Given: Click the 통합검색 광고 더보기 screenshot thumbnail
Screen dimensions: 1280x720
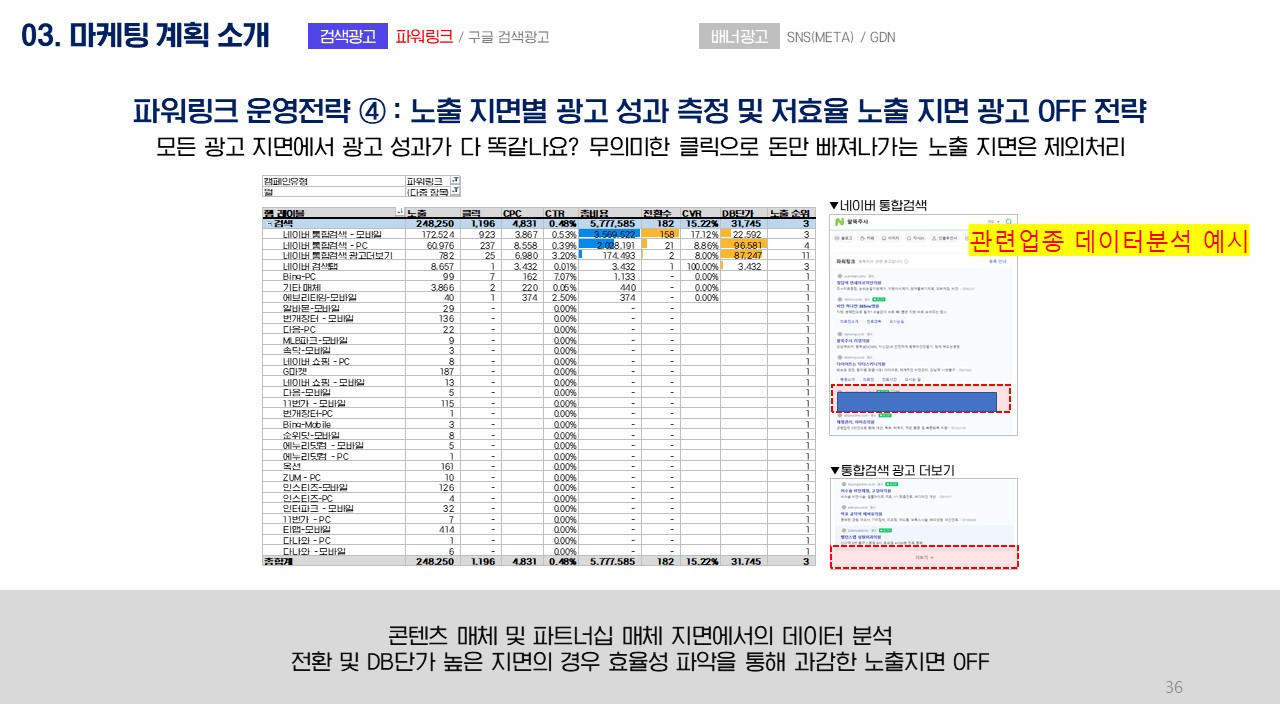Looking at the screenshot, I should coord(924,510).
